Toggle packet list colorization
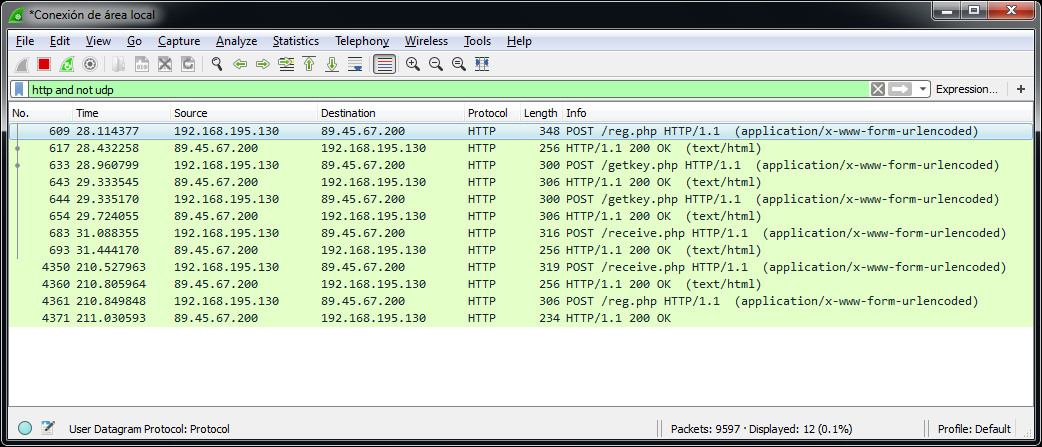 384,64
